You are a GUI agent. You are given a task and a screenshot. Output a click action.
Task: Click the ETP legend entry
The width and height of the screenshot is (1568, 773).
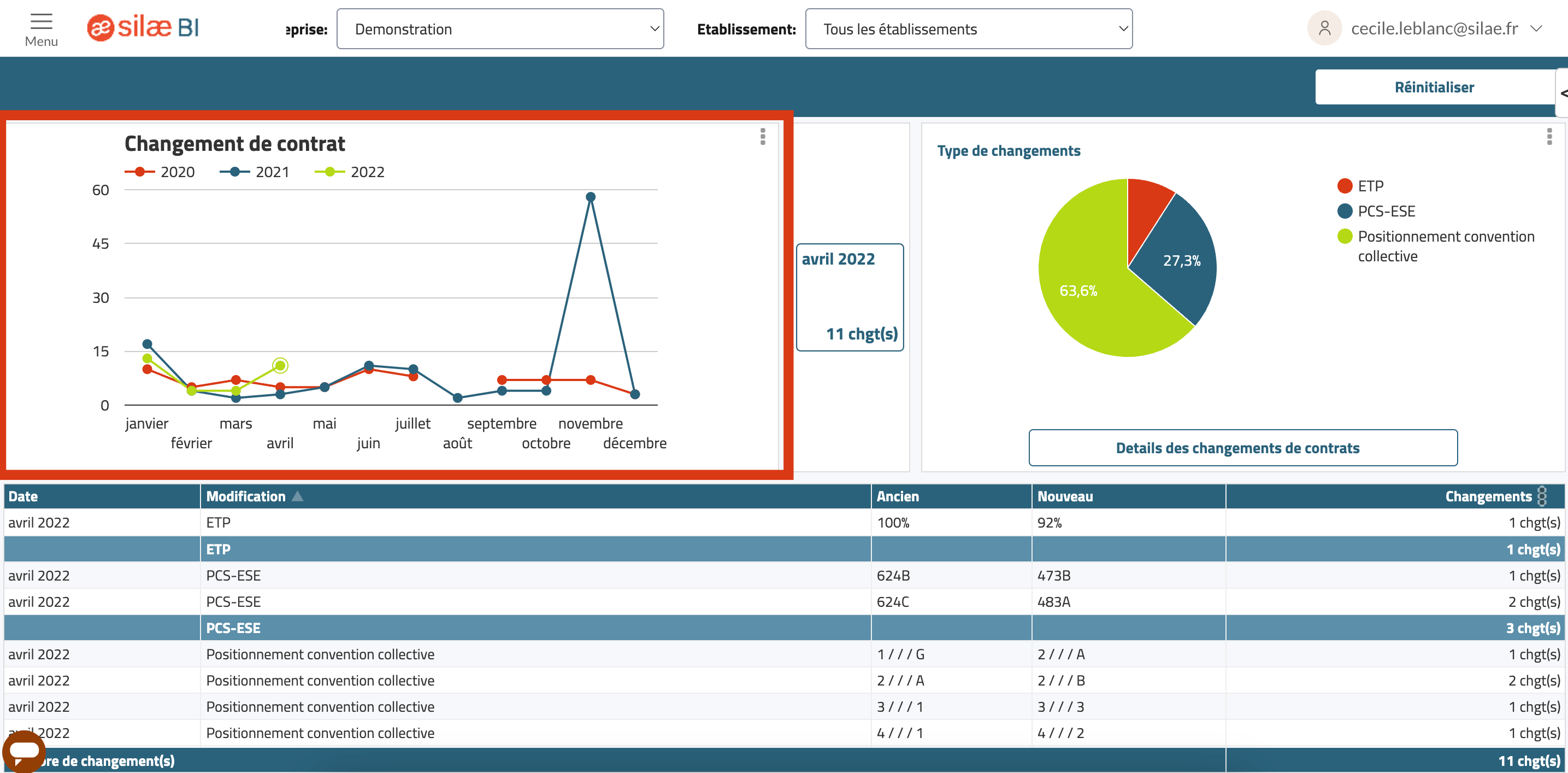(1360, 186)
